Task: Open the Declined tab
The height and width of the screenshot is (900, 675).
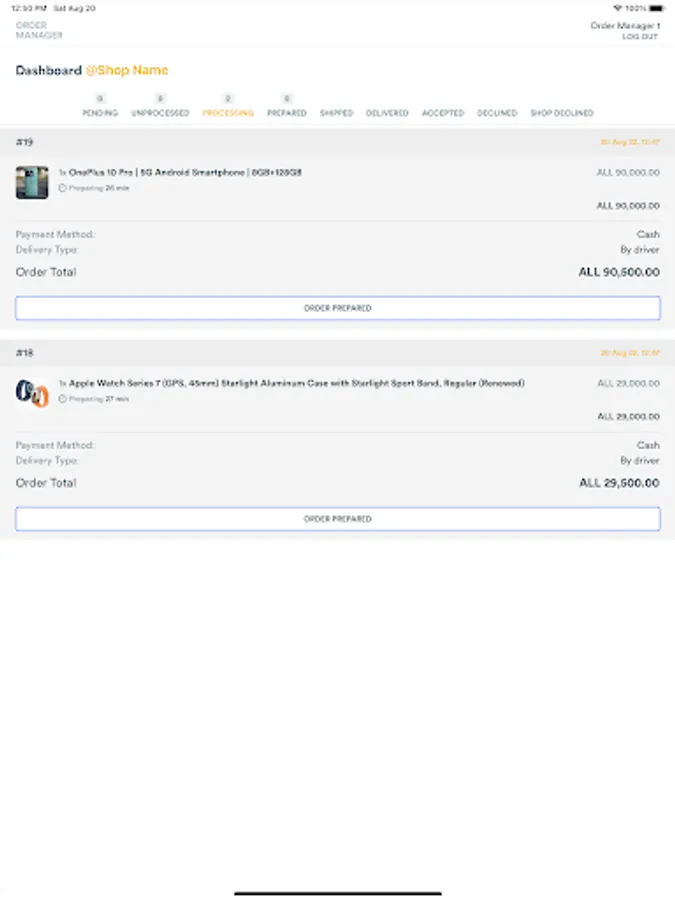Action: [x=497, y=113]
